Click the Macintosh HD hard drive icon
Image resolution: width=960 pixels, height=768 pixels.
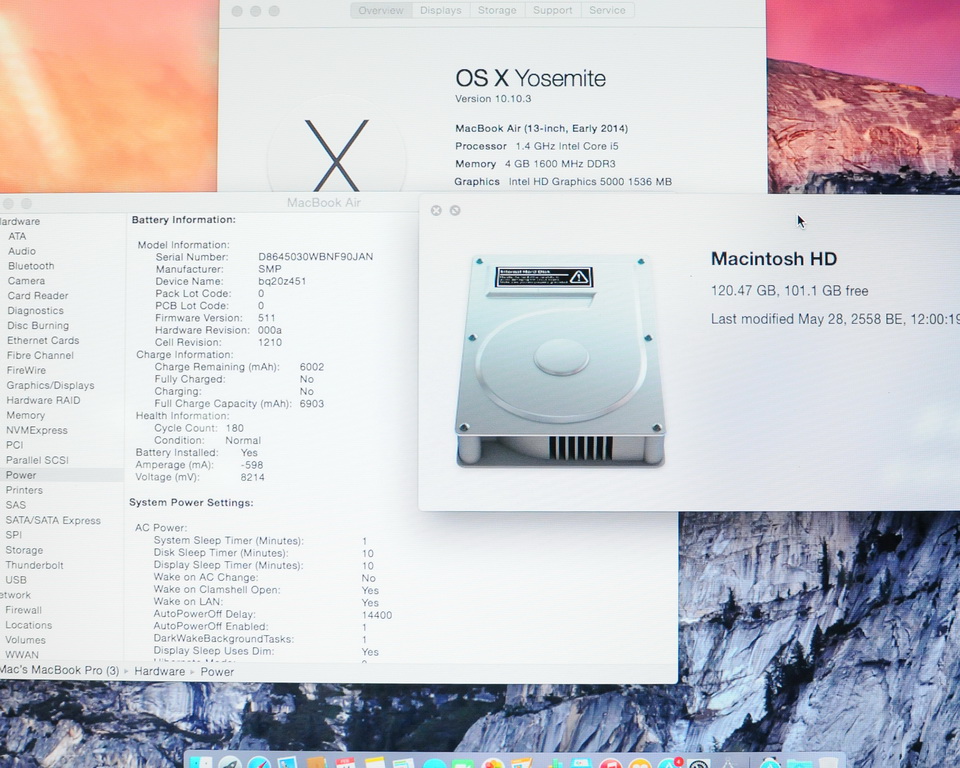(x=560, y=361)
